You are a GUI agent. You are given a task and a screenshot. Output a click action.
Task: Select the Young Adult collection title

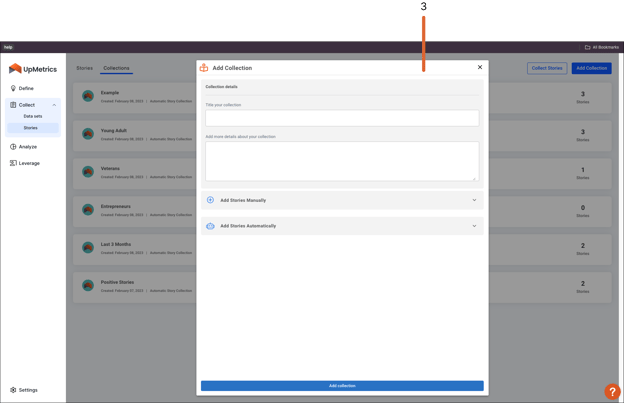click(x=114, y=130)
